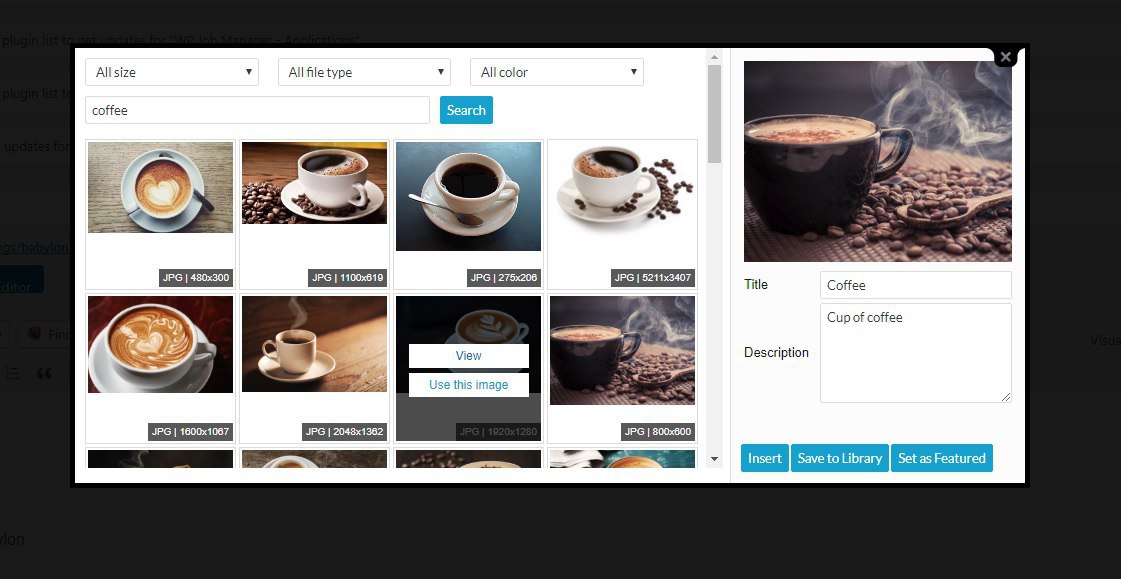The width and height of the screenshot is (1121, 579).
Task: Open the All size dropdown
Action: pyautogui.click(x=172, y=72)
